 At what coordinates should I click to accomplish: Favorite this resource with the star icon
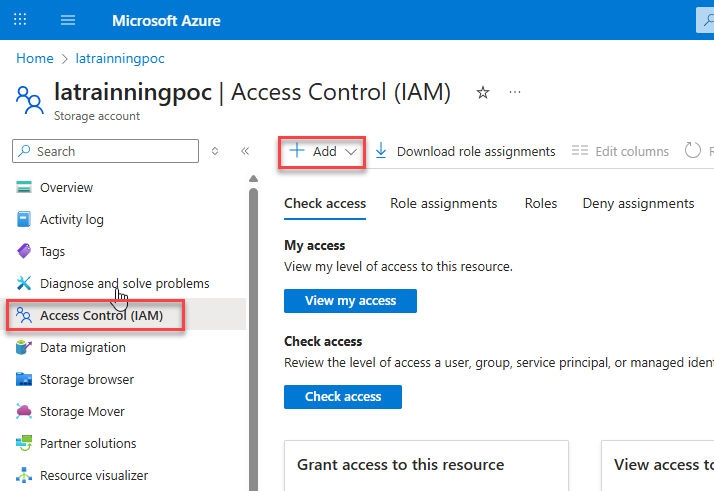pyautogui.click(x=483, y=93)
